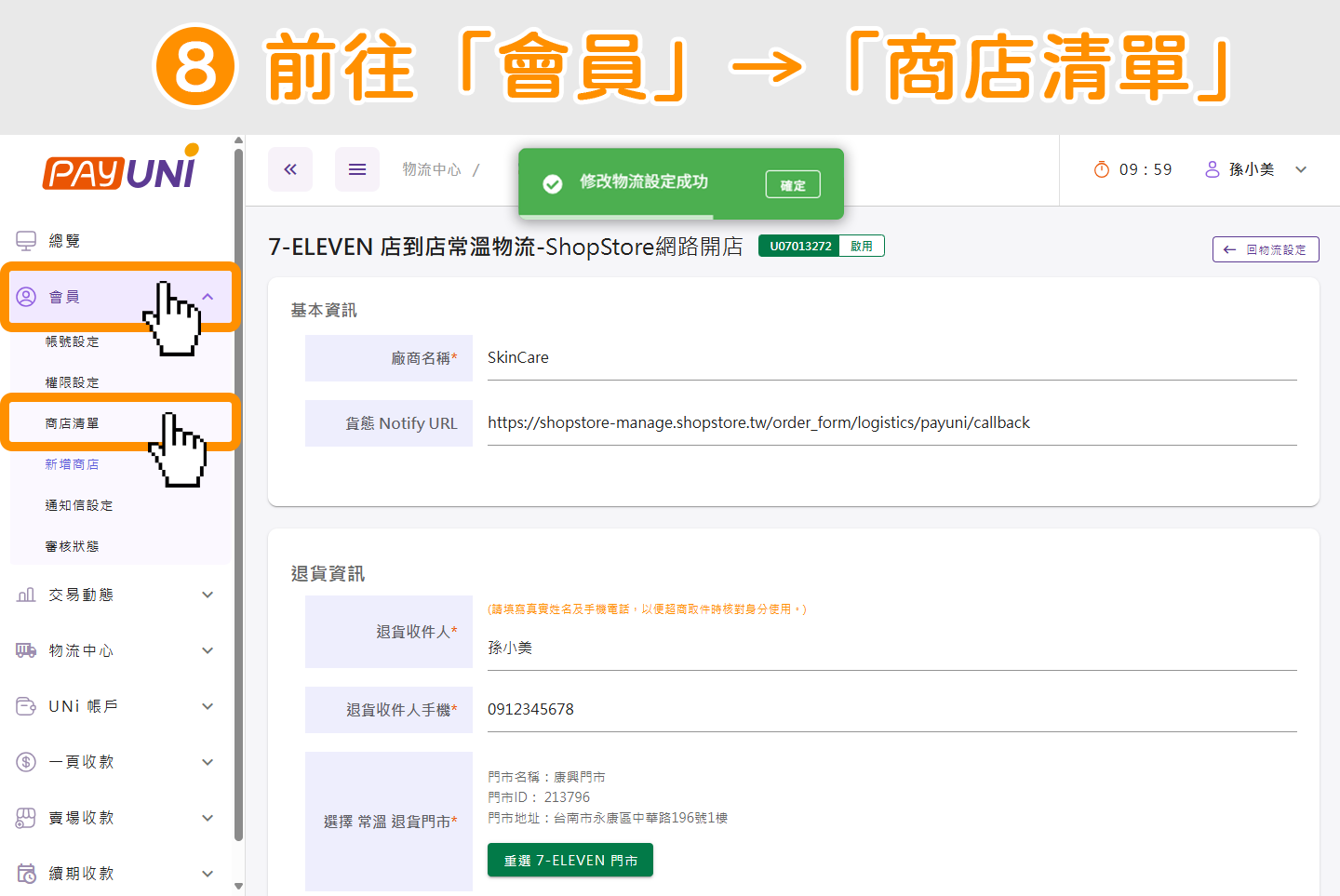Image resolution: width=1340 pixels, height=896 pixels.
Task: Click the 總覽 monitor icon
Action: tap(26, 241)
